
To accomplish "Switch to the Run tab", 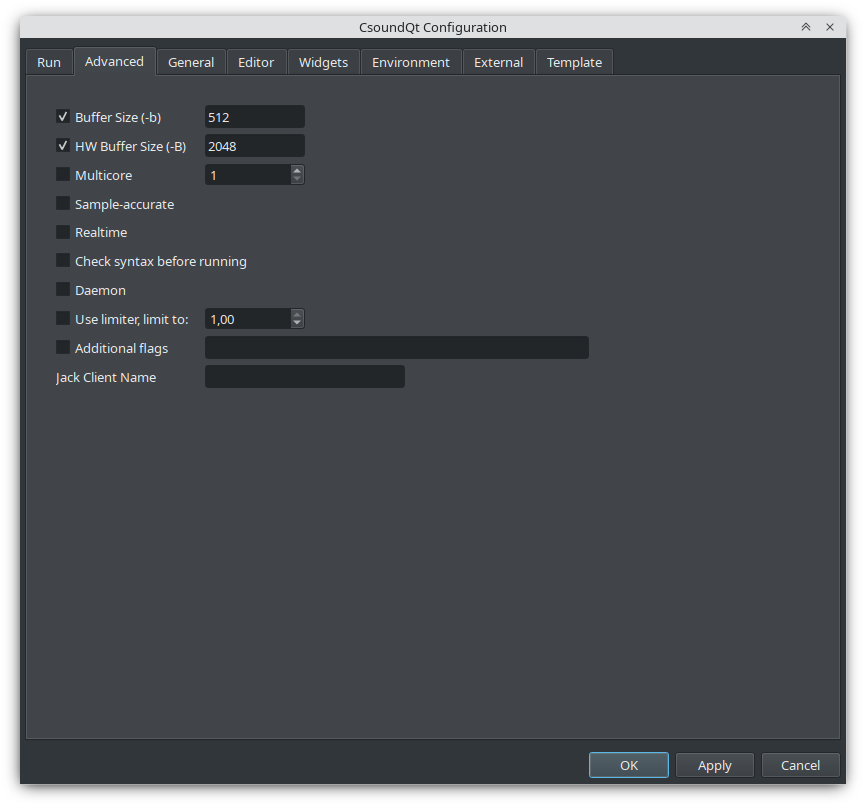I will (x=49, y=62).
